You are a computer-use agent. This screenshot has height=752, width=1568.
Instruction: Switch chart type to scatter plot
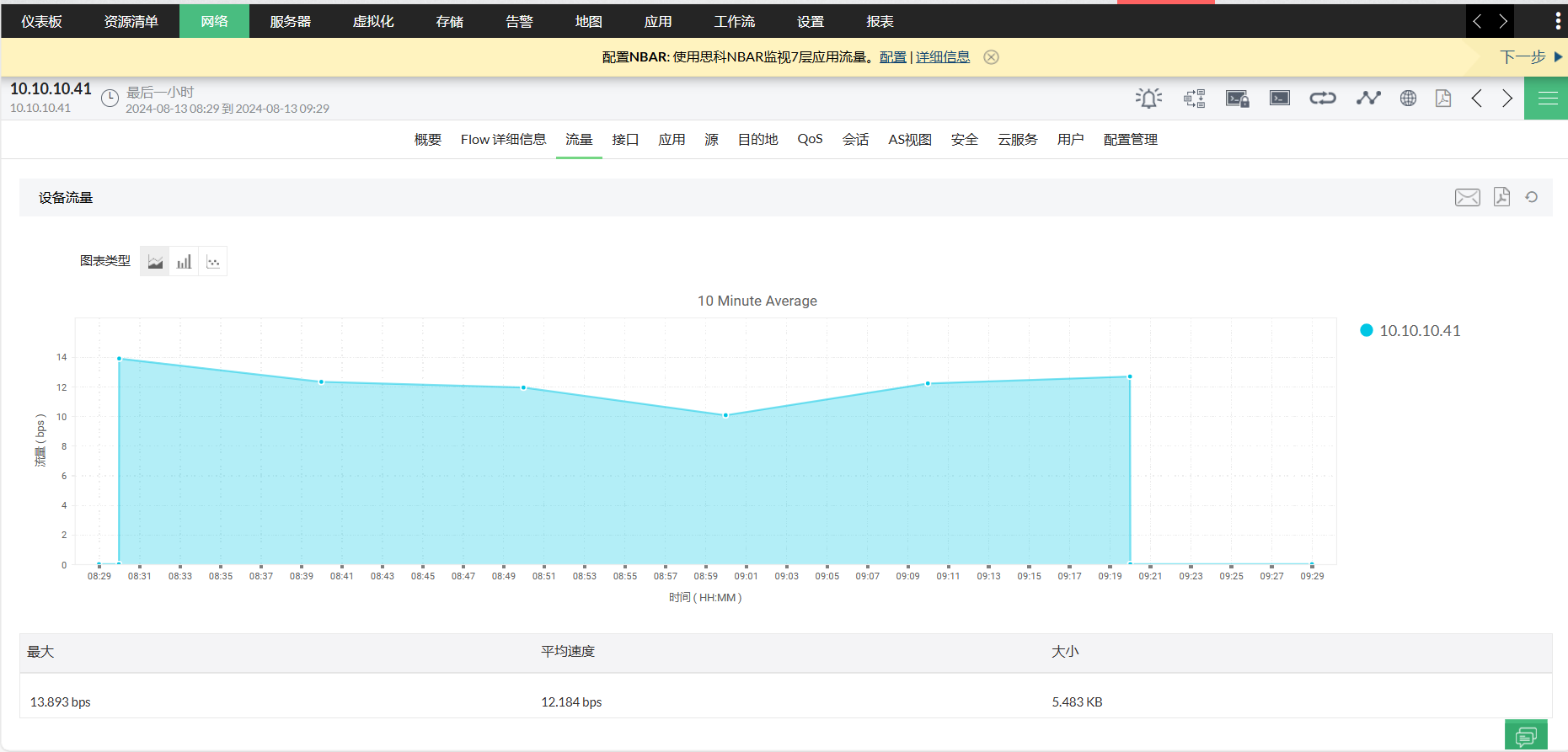tap(213, 262)
